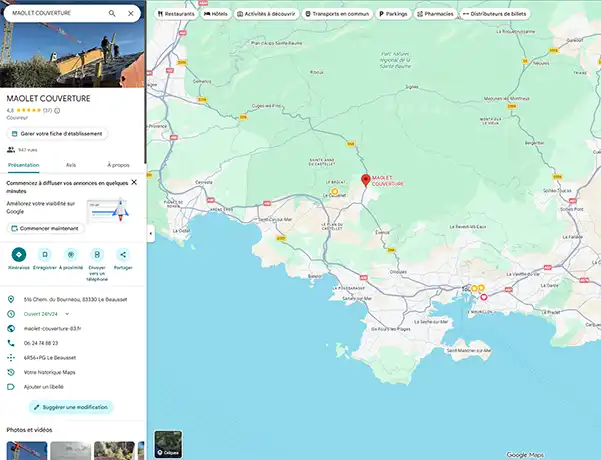Viewport: 601px width, 460px height.
Task: Filter map by Distributeurs de billets
Action: click(495, 14)
